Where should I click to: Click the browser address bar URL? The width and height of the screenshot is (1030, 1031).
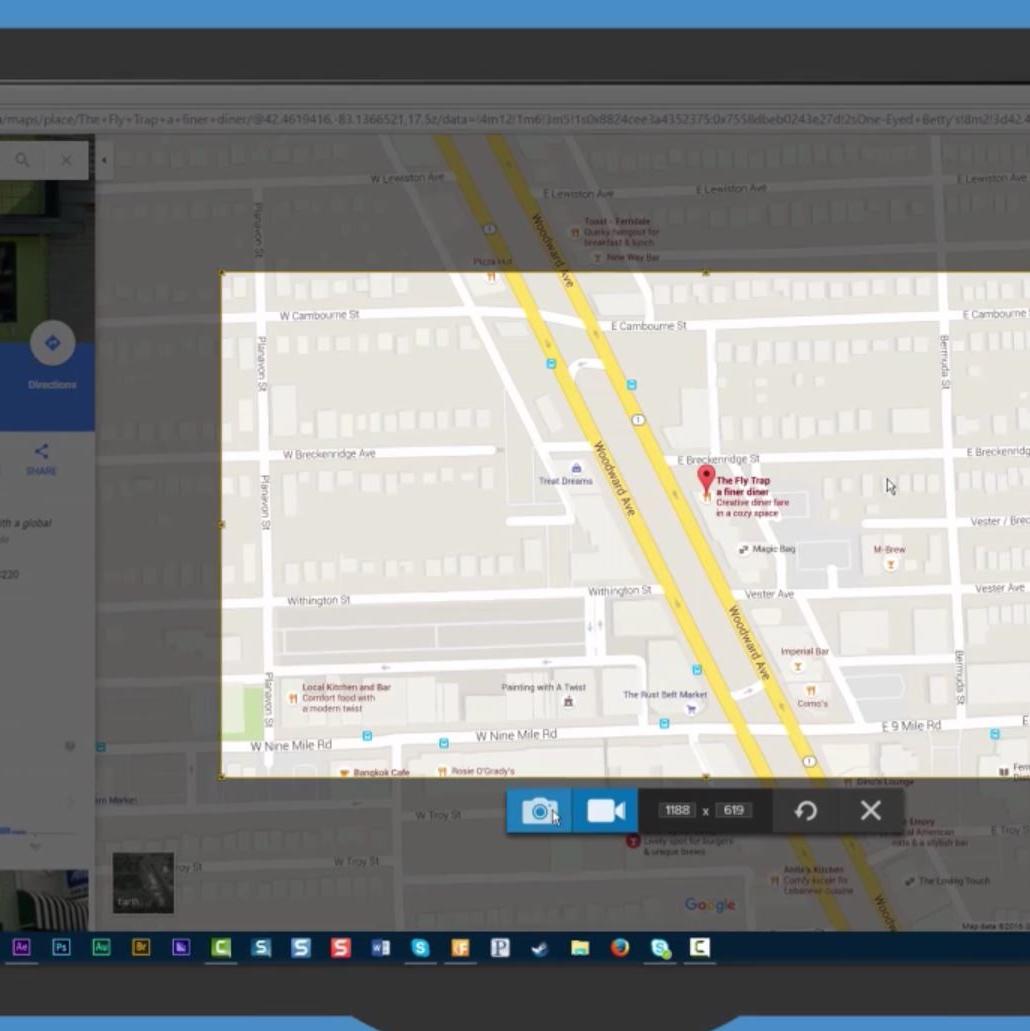click(515, 120)
